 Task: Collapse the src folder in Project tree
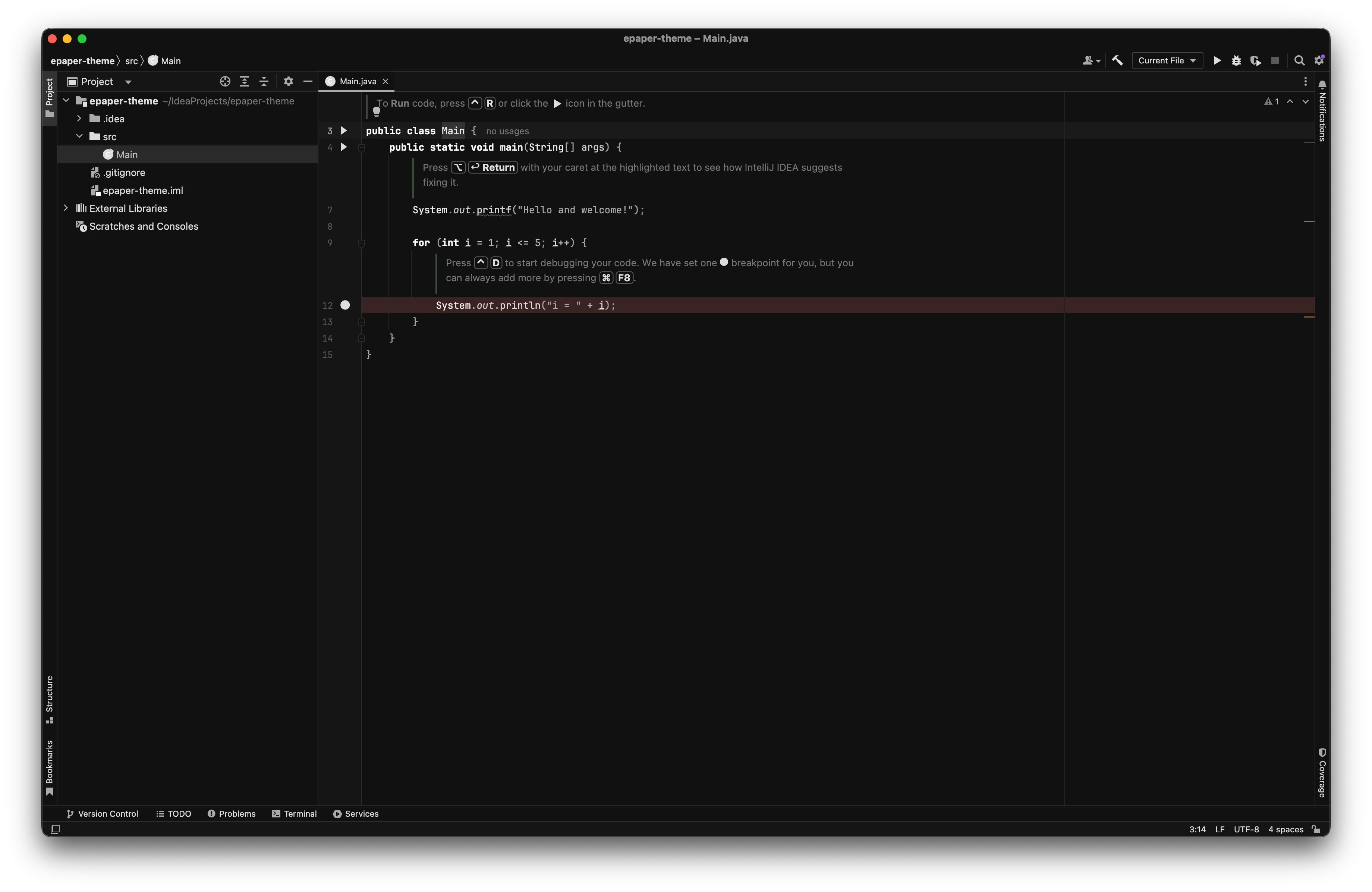pyautogui.click(x=80, y=136)
